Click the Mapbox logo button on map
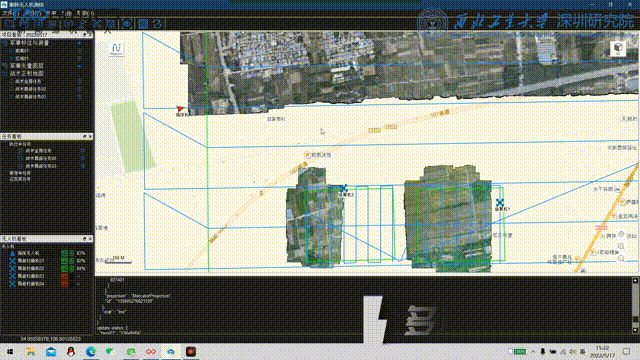 pyautogui.click(x=116, y=49)
